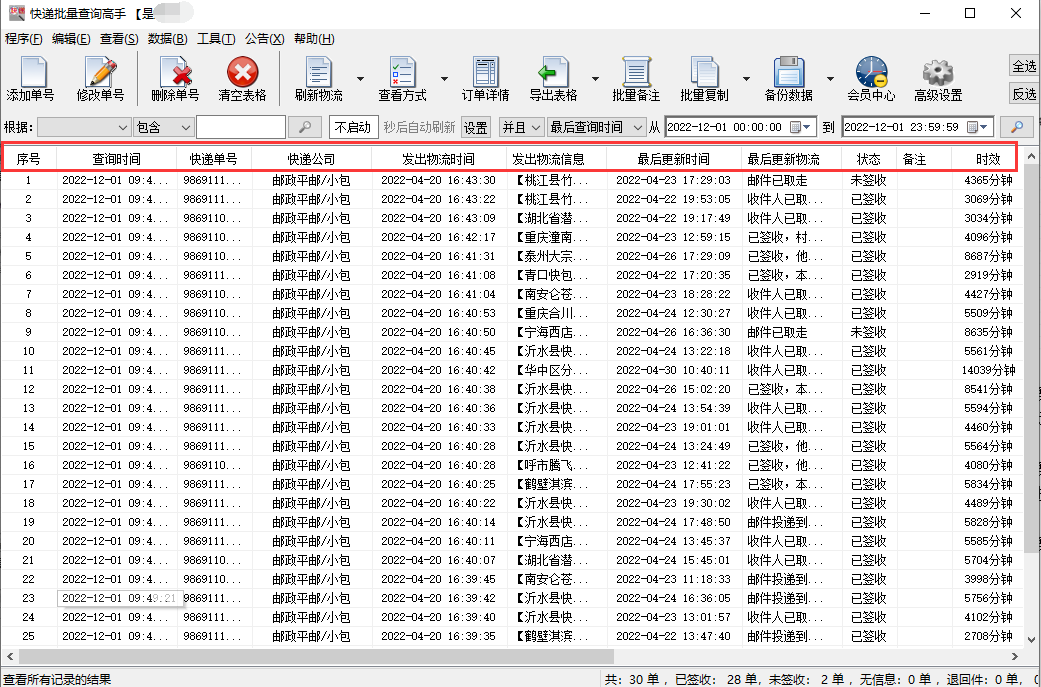Open the 查看(S) menu
This screenshot has width=1041, height=687.
pos(120,39)
